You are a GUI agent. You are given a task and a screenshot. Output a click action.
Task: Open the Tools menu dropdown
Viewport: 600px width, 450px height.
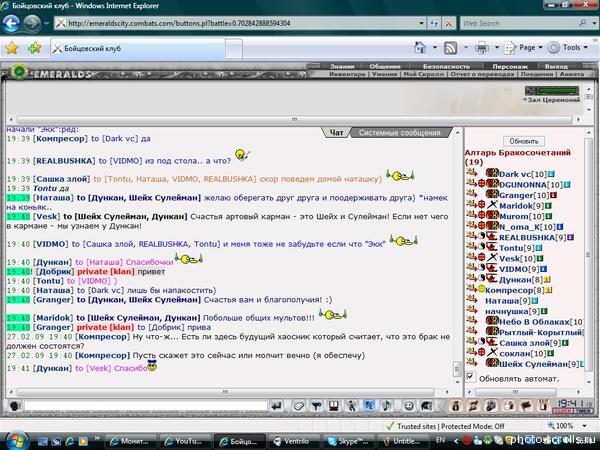(568, 48)
